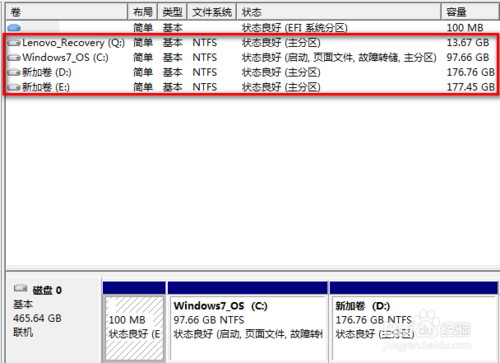Click NTFS cell in Lenovo_Recovery row

(205, 43)
